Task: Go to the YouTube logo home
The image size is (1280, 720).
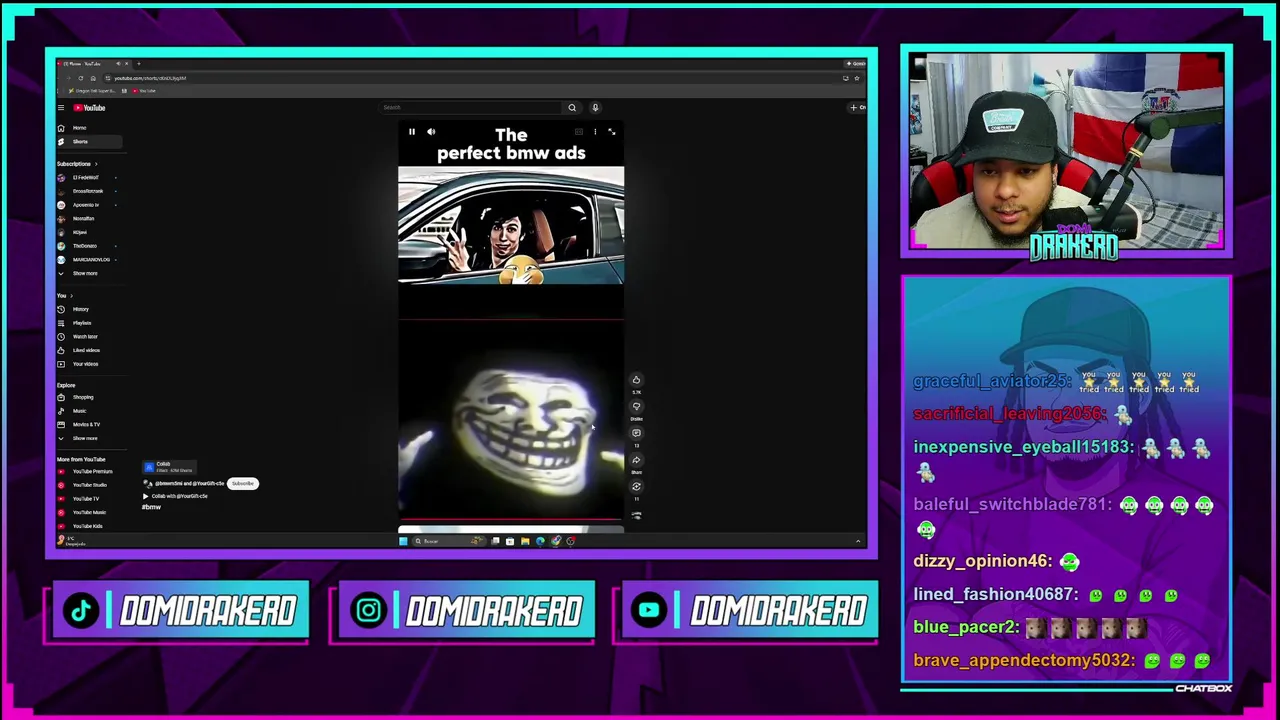Action: 89,108
